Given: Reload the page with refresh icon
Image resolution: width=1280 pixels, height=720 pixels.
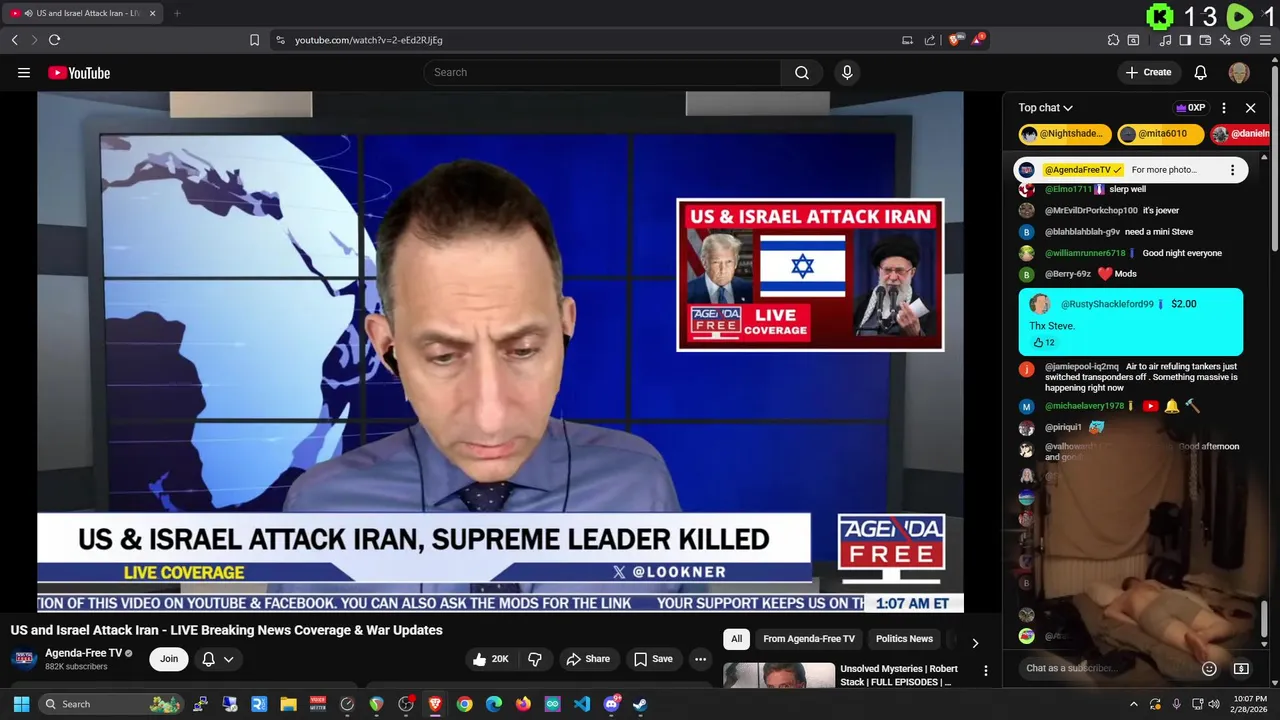Looking at the screenshot, I should tap(54, 40).
